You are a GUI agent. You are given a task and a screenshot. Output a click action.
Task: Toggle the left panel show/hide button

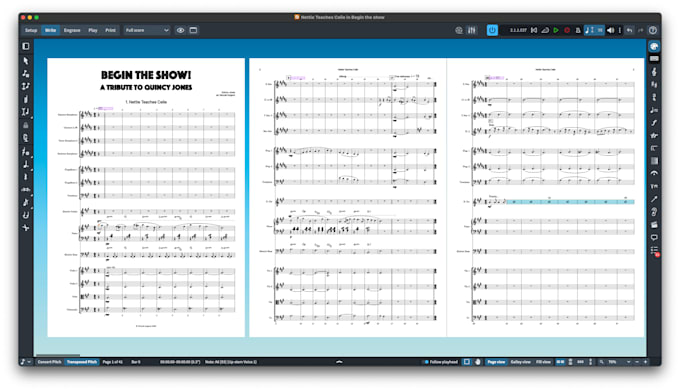26,46
